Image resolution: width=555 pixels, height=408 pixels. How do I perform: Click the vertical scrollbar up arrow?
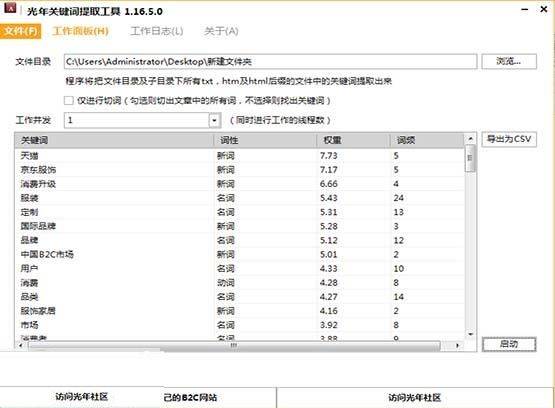(x=470, y=138)
